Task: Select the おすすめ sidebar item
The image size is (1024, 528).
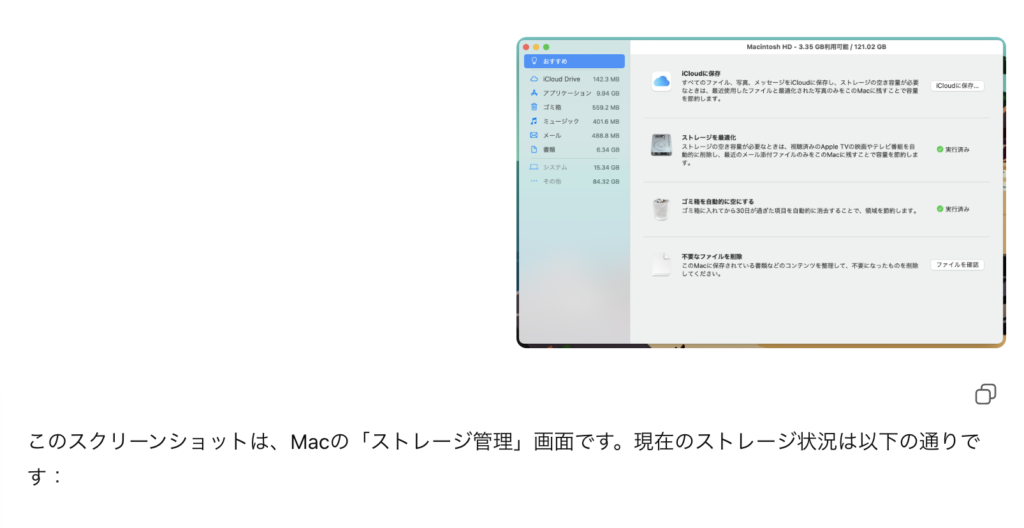Action: point(574,61)
